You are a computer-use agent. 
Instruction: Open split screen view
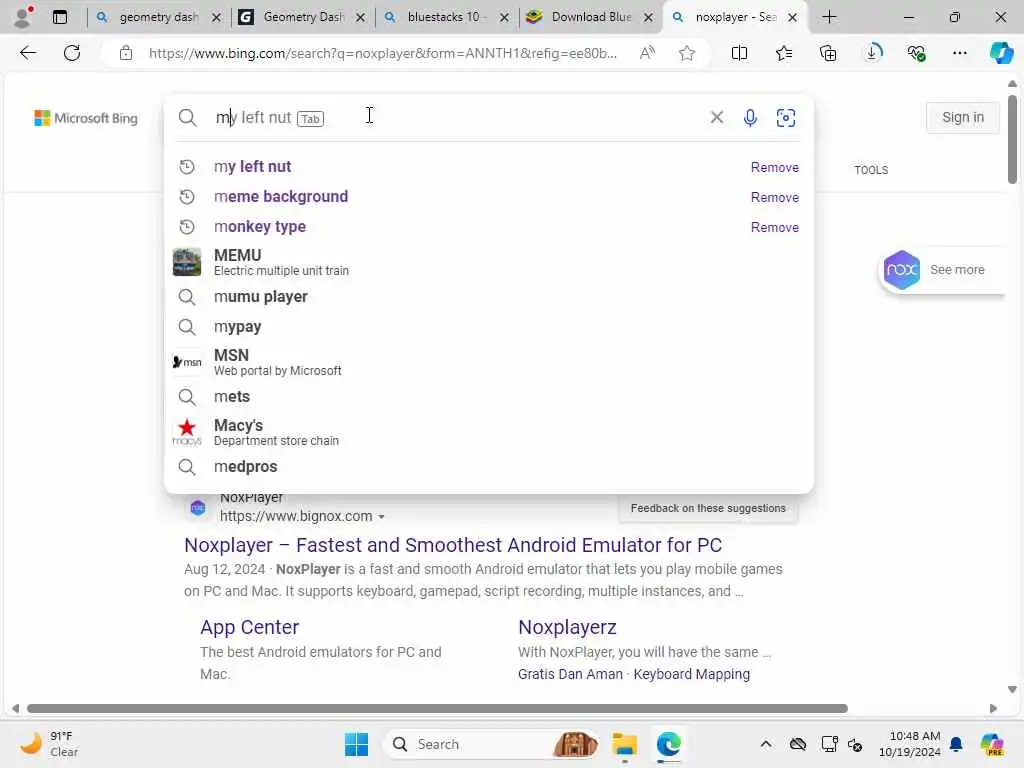[739, 53]
